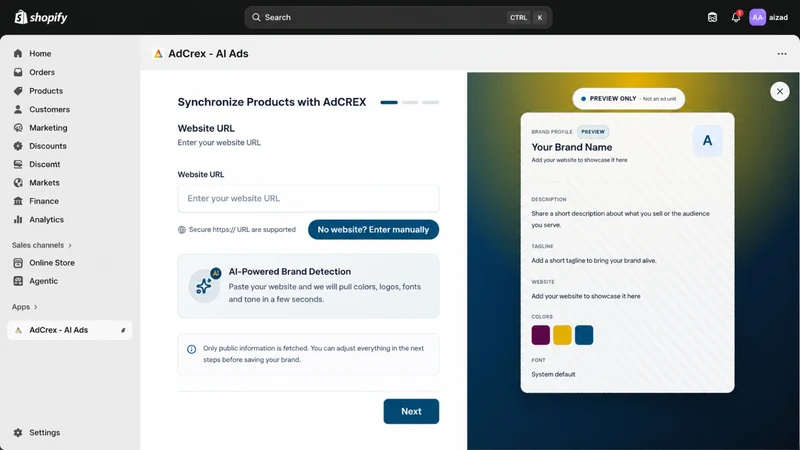Viewport: 800px width, 450px height.
Task: Open the store switcher icon in top bar
Action: click(x=712, y=17)
